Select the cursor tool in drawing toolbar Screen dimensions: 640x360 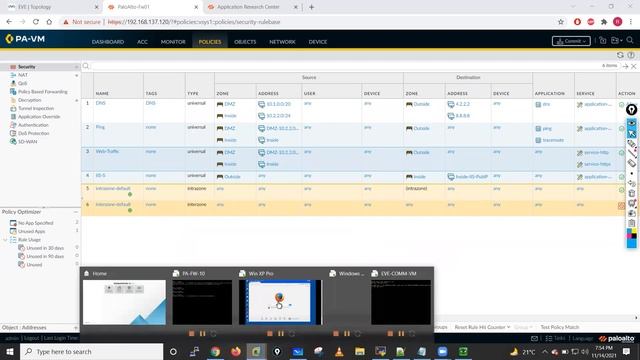pyautogui.click(x=631, y=133)
